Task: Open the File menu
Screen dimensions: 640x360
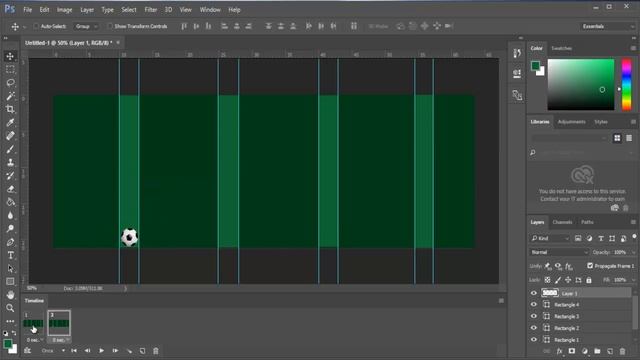Action: [27, 10]
